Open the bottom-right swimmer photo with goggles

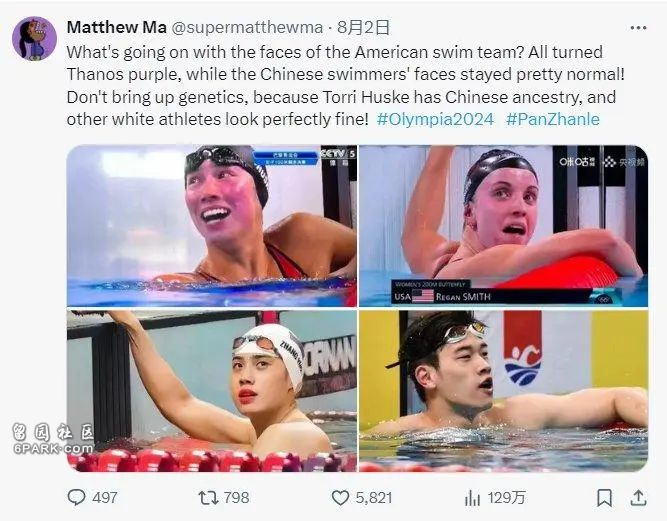click(x=504, y=391)
